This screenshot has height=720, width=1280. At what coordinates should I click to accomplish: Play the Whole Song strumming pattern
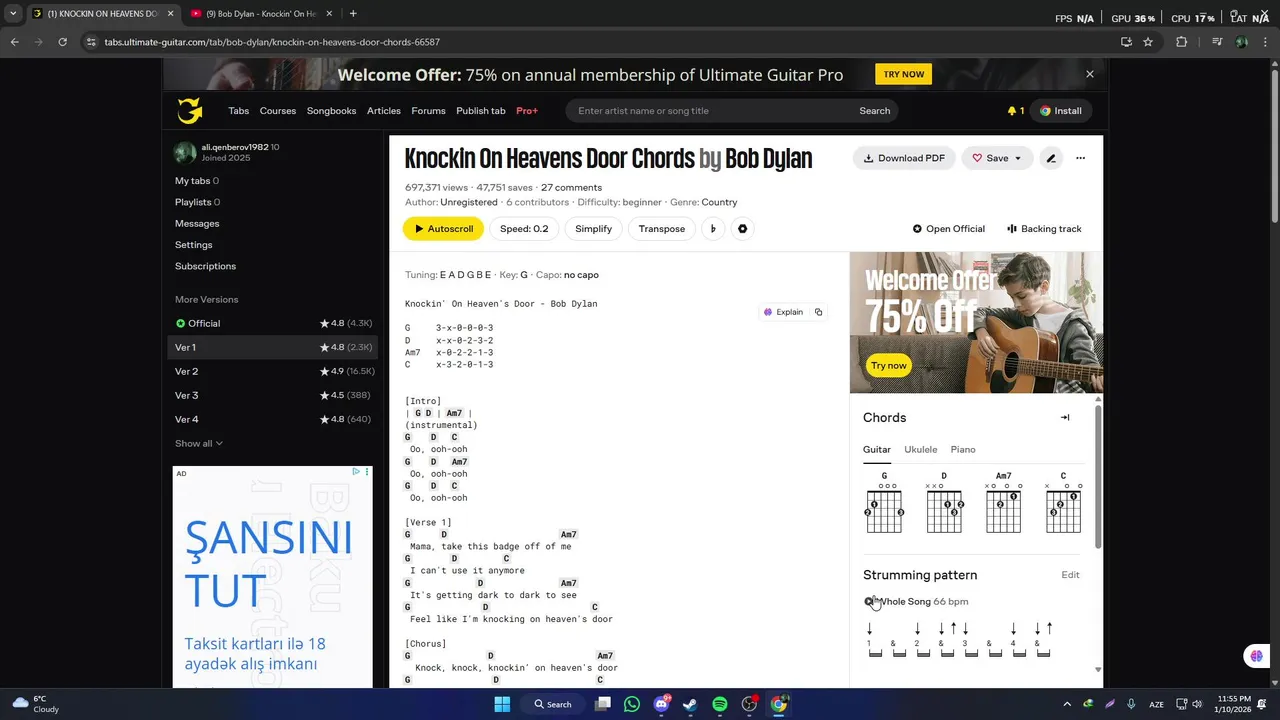click(x=869, y=601)
